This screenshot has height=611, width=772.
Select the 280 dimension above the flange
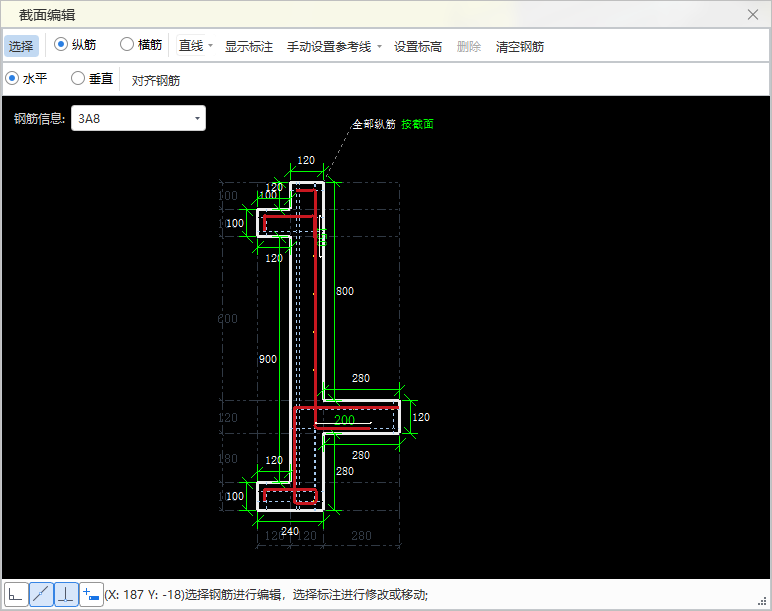[361, 378]
